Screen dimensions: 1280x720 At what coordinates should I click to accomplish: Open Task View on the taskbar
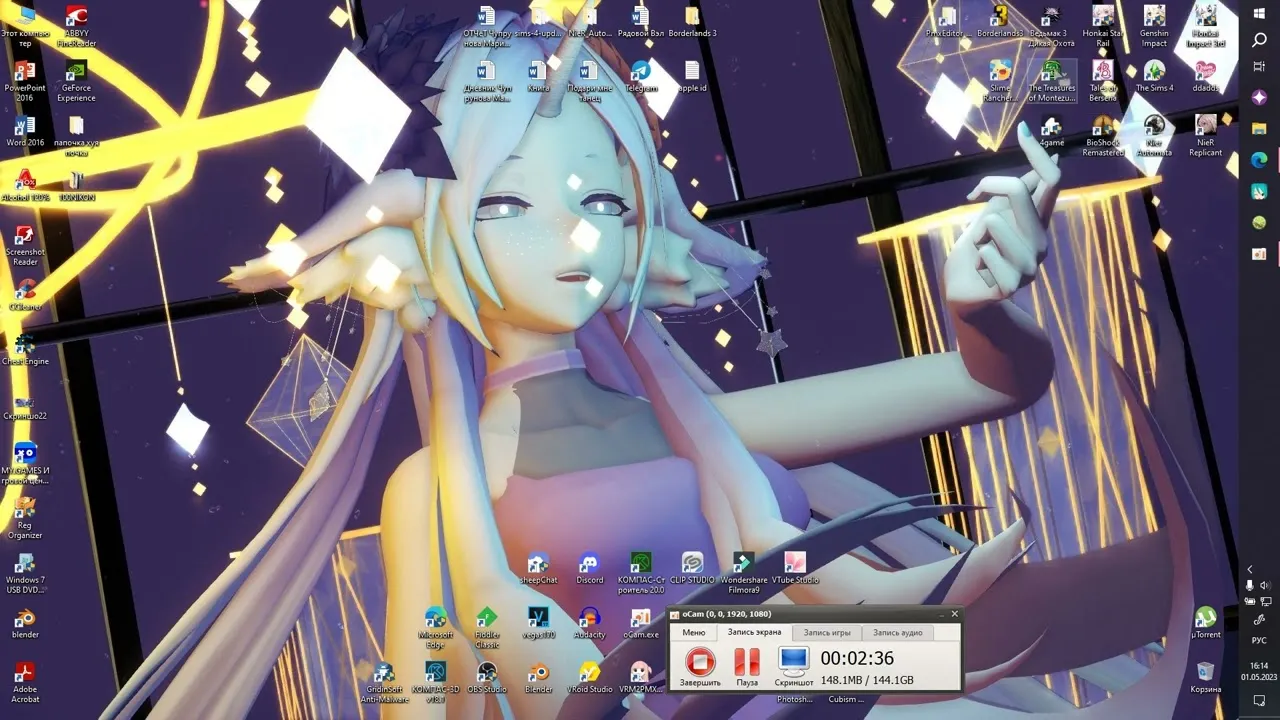[1259, 66]
